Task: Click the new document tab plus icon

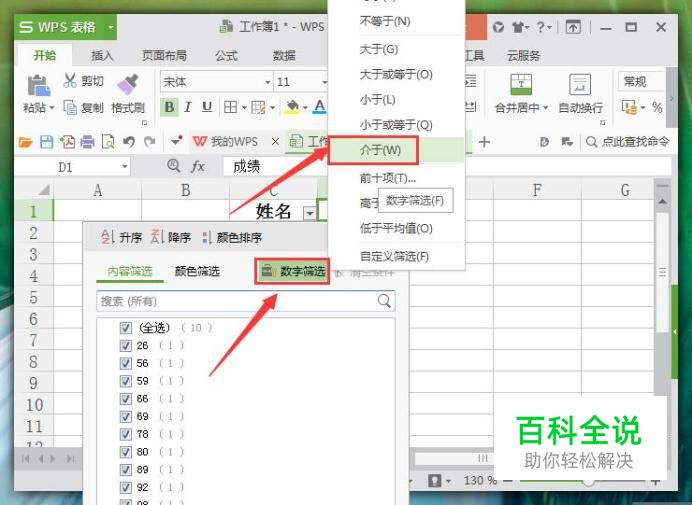Action: [x=484, y=142]
